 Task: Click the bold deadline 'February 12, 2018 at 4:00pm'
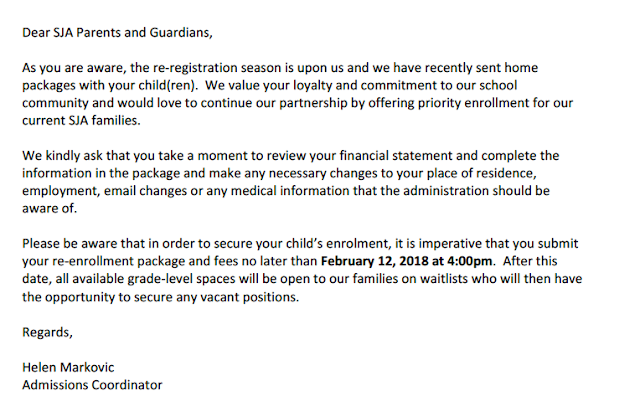[406, 261]
